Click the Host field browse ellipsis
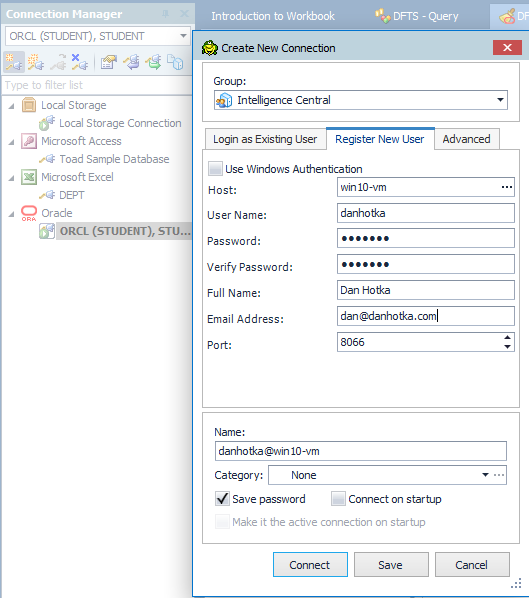The height and width of the screenshot is (598, 529). click(506, 187)
